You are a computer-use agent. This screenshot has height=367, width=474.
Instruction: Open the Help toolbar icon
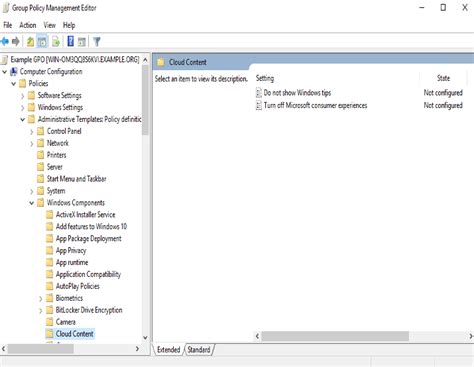coord(71,41)
